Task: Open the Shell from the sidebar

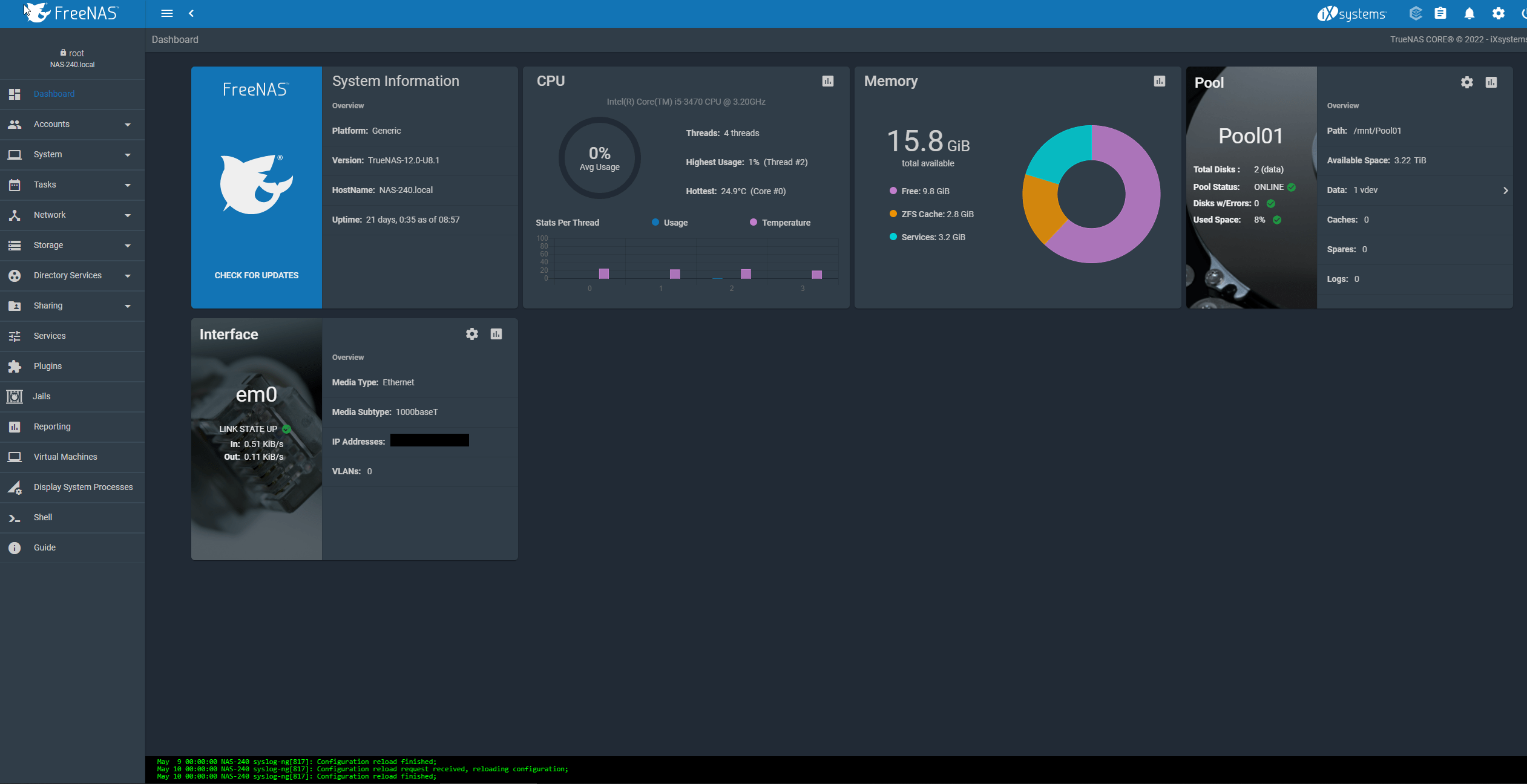Action: pos(42,517)
